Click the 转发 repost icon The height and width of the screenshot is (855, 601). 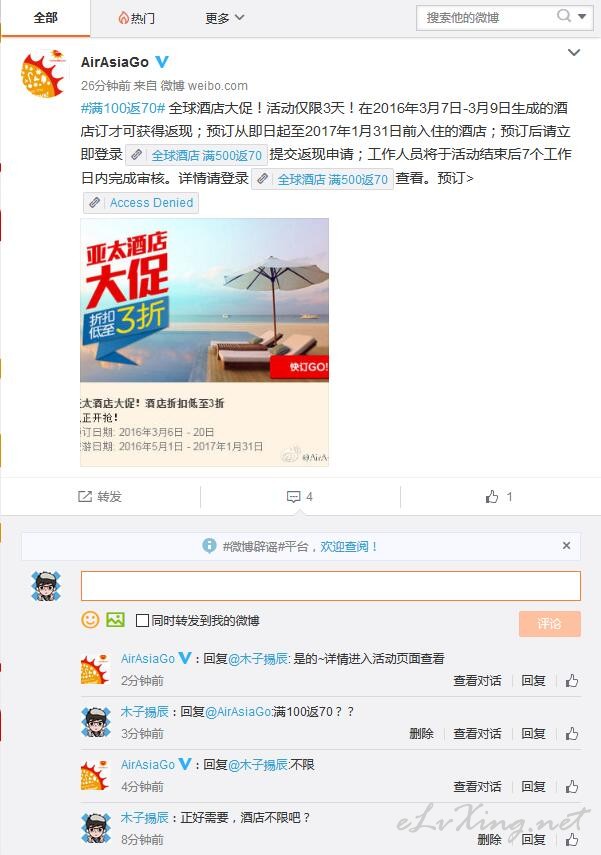pyautogui.click(x=85, y=496)
